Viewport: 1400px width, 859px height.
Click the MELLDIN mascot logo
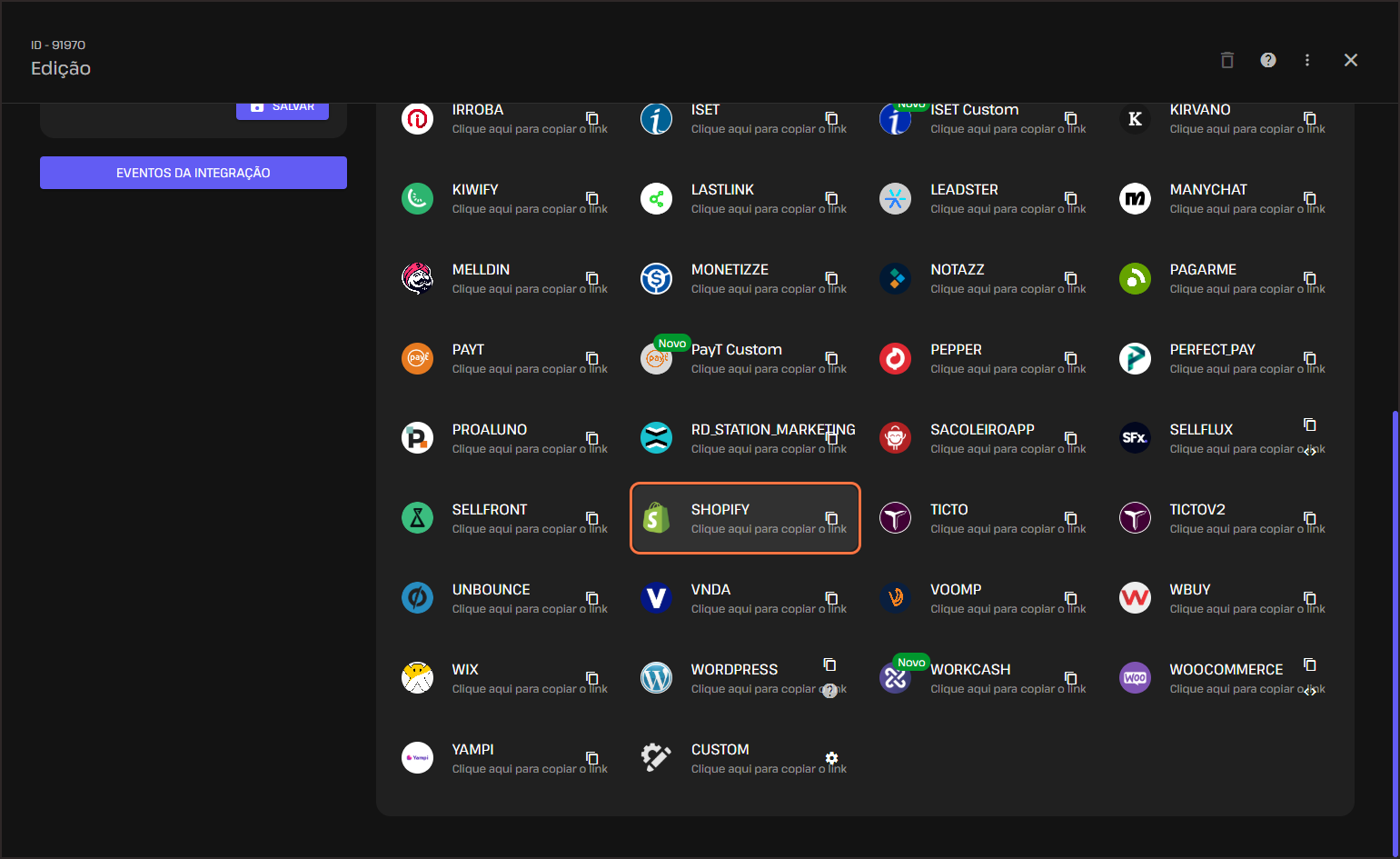coord(417,278)
